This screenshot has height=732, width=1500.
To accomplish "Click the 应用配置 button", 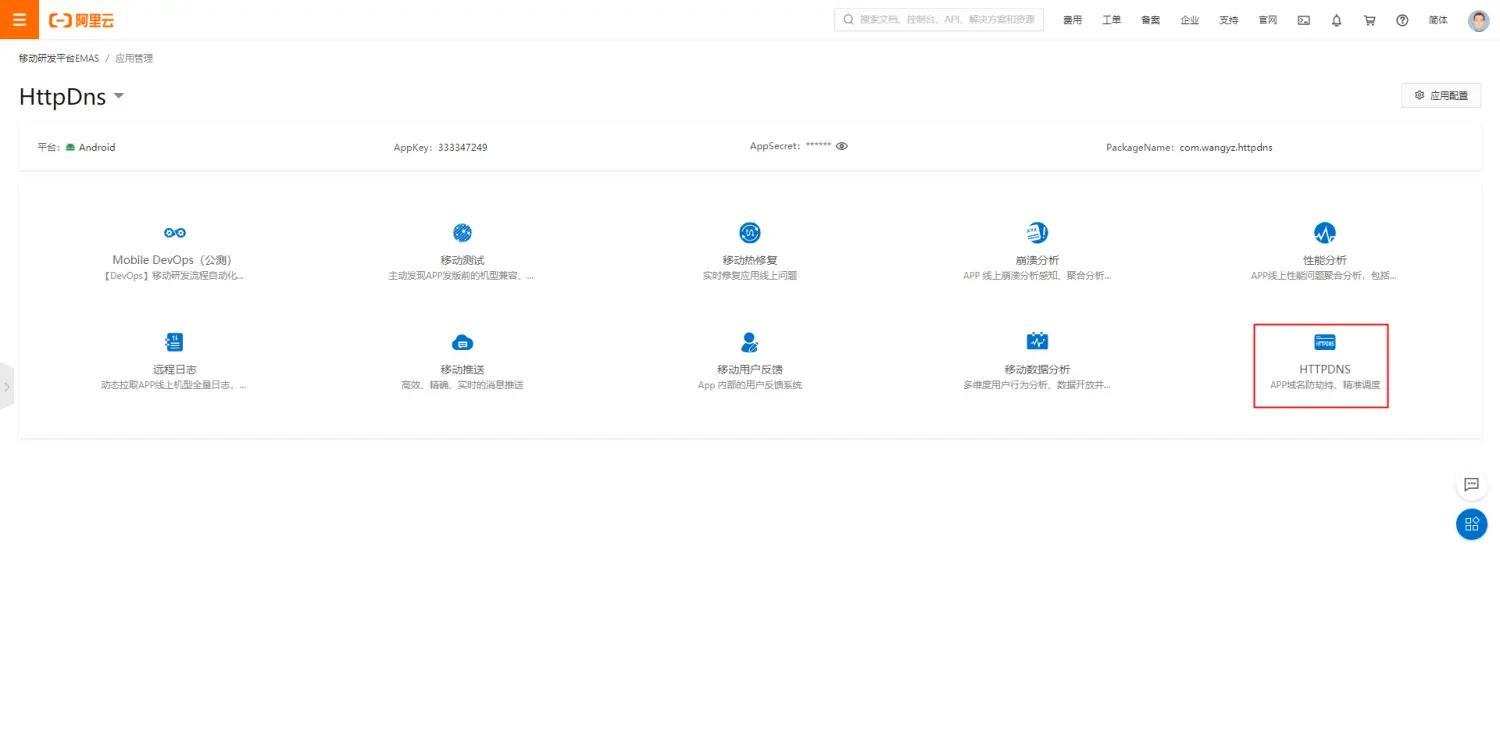I will (1441, 95).
